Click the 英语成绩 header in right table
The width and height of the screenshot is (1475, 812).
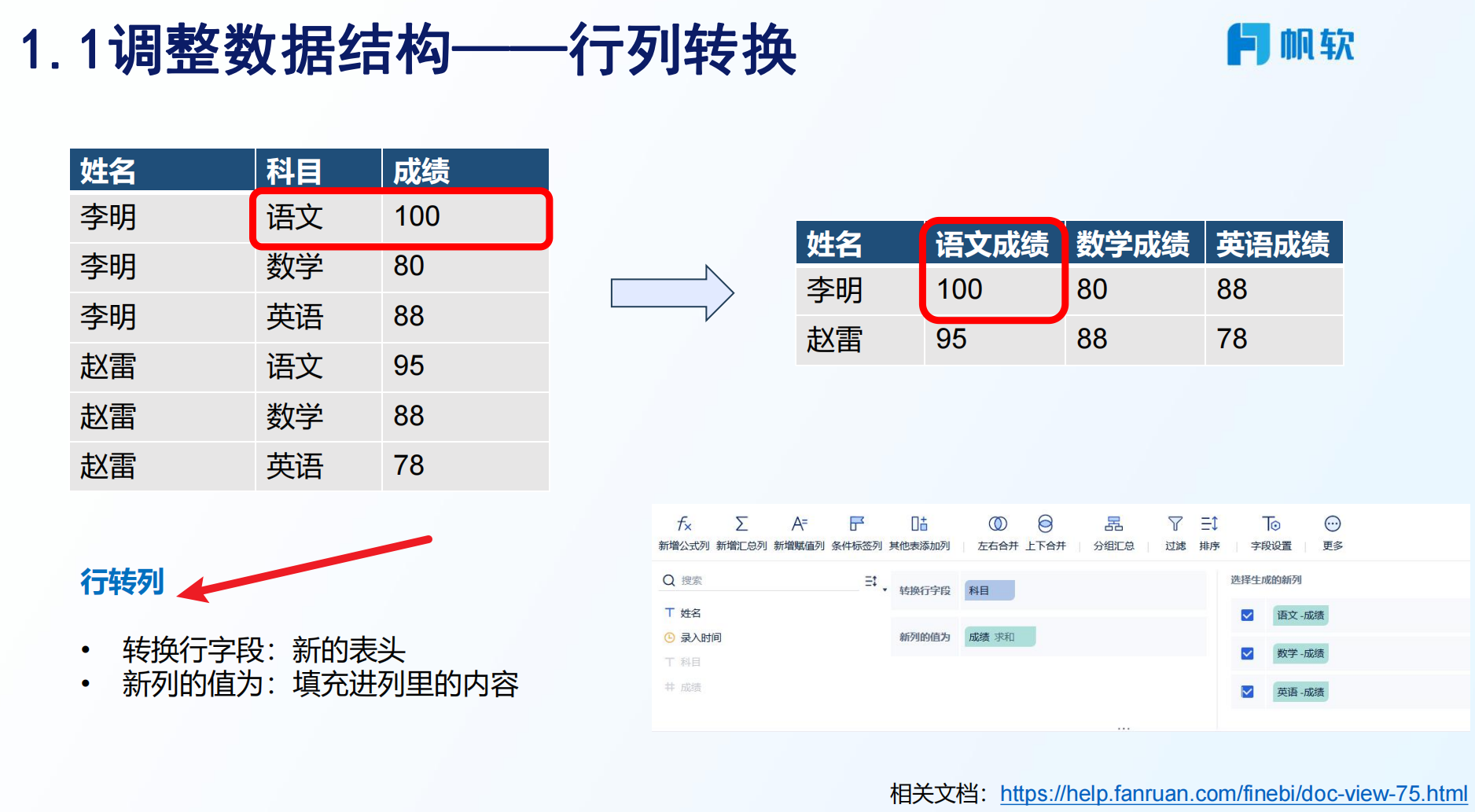(1273, 244)
